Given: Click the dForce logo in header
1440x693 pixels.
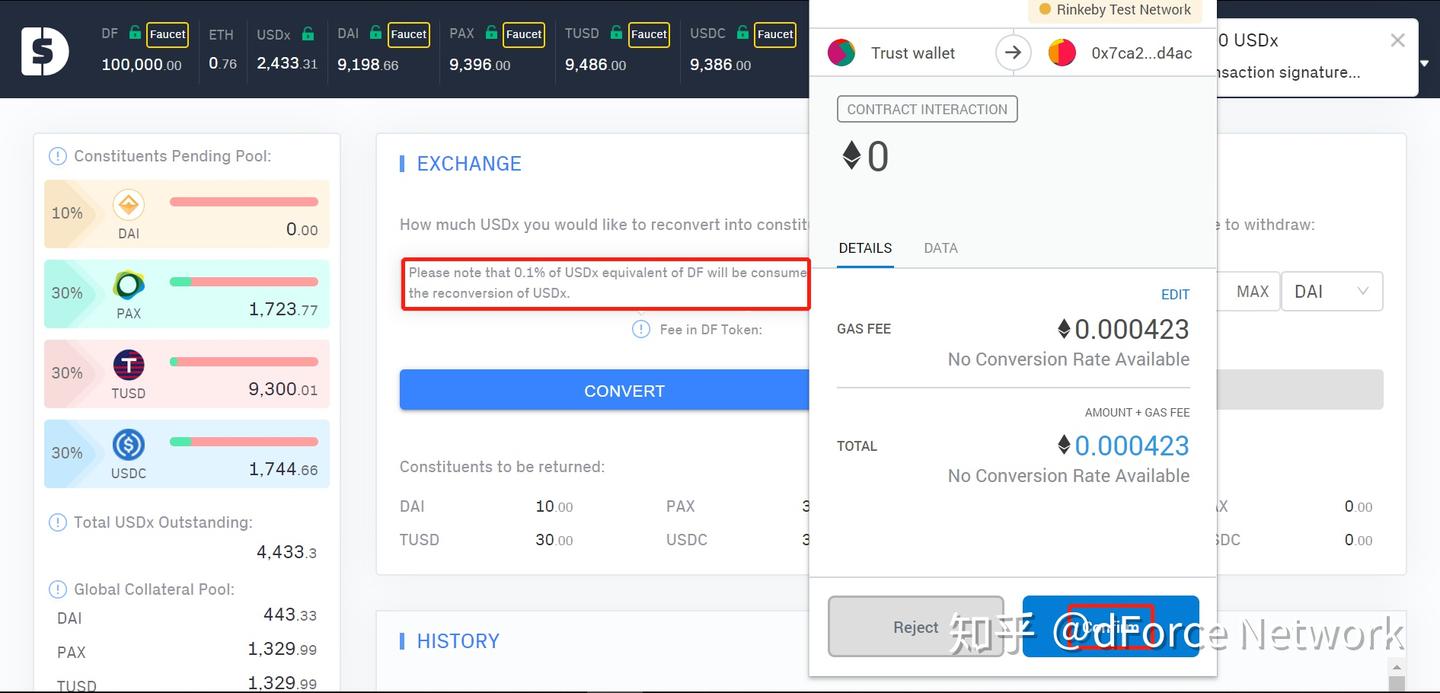Looking at the screenshot, I should pos(46,50).
